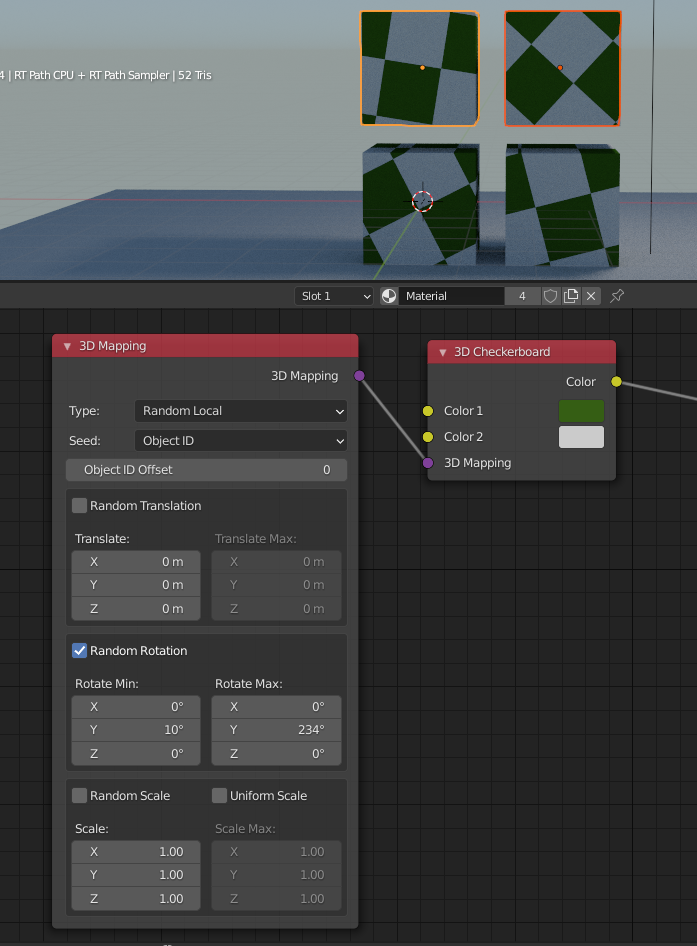Enable the Random Scale checkbox
Image resolution: width=697 pixels, height=946 pixels.
click(x=80, y=796)
